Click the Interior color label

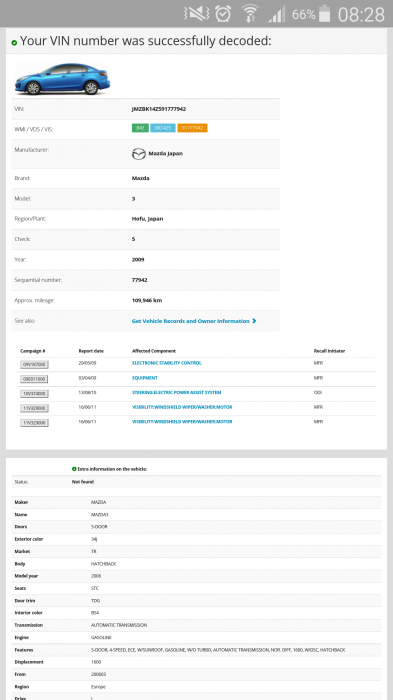pos(29,613)
